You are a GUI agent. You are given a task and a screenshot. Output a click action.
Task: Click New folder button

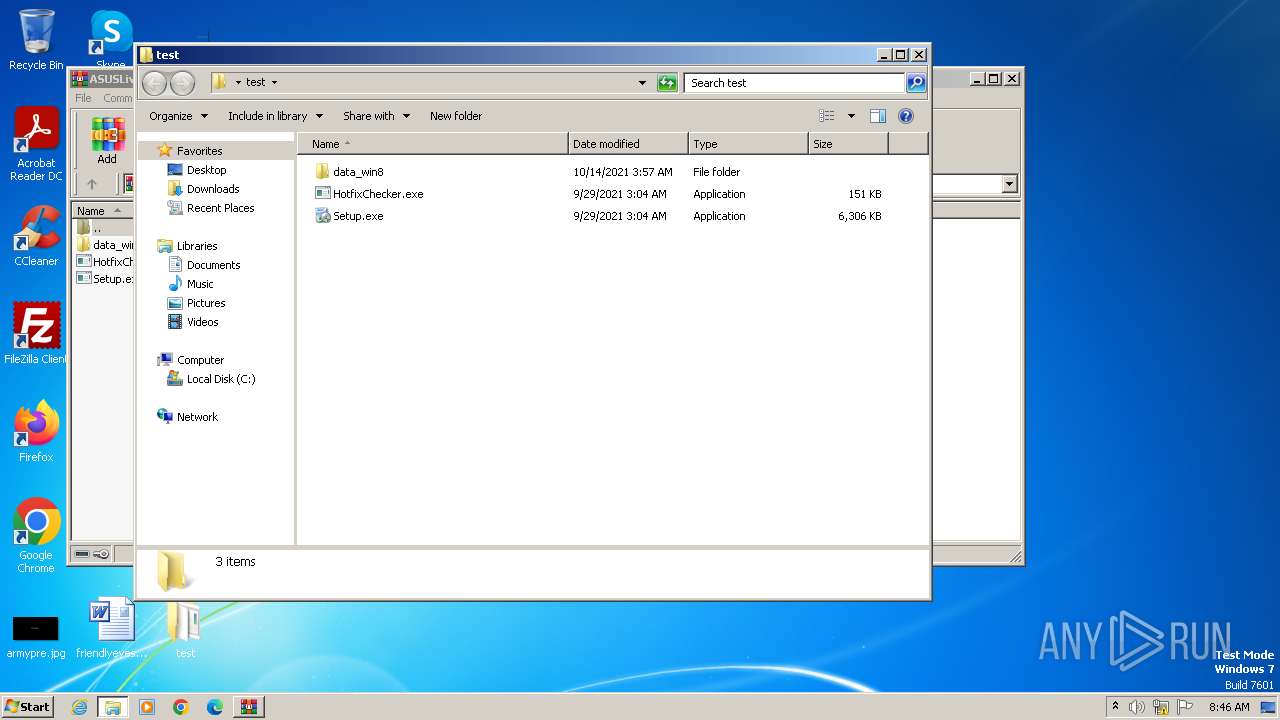(456, 116)
